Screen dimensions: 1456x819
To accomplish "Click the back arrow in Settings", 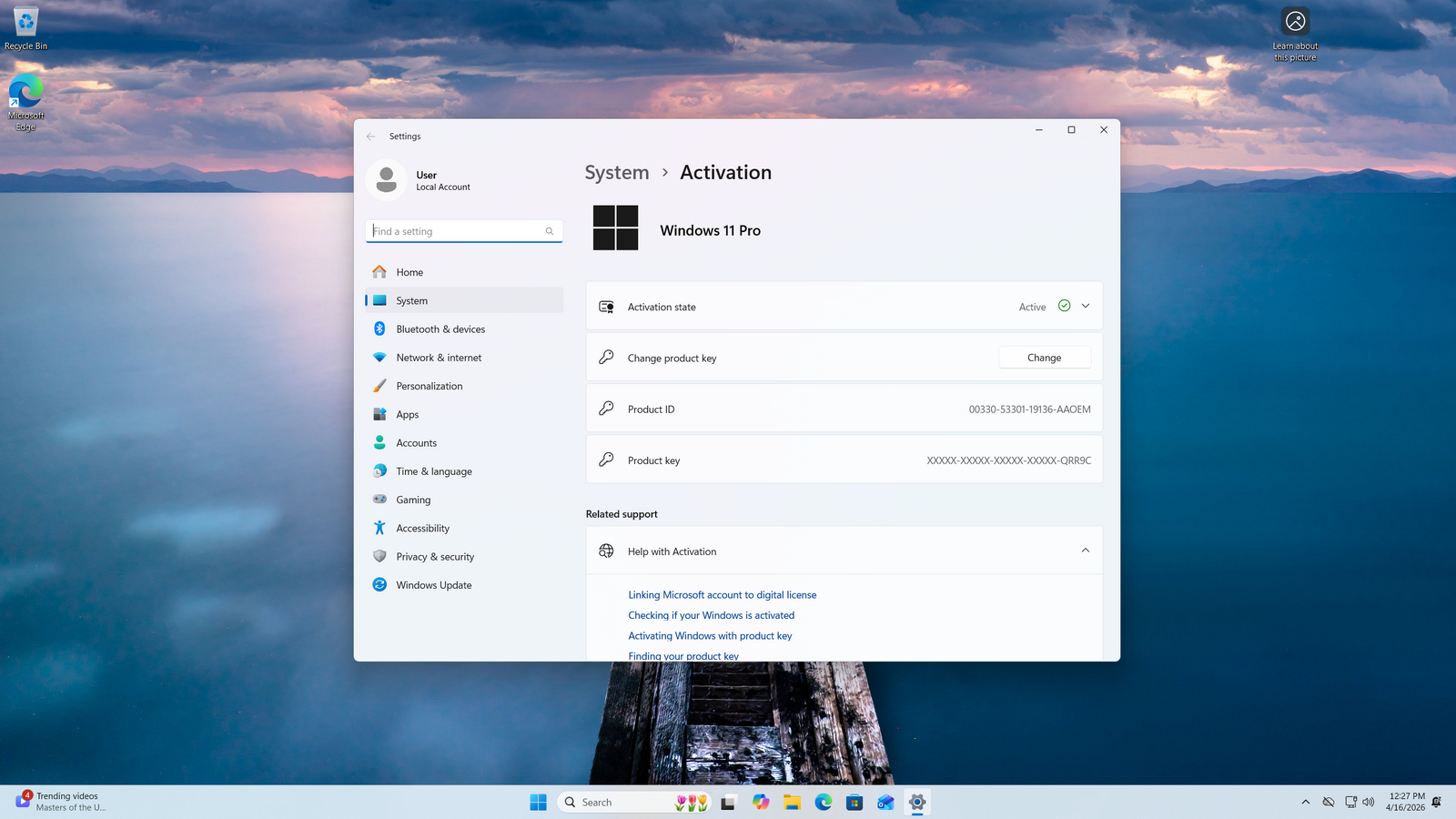I will coord(370,136).
